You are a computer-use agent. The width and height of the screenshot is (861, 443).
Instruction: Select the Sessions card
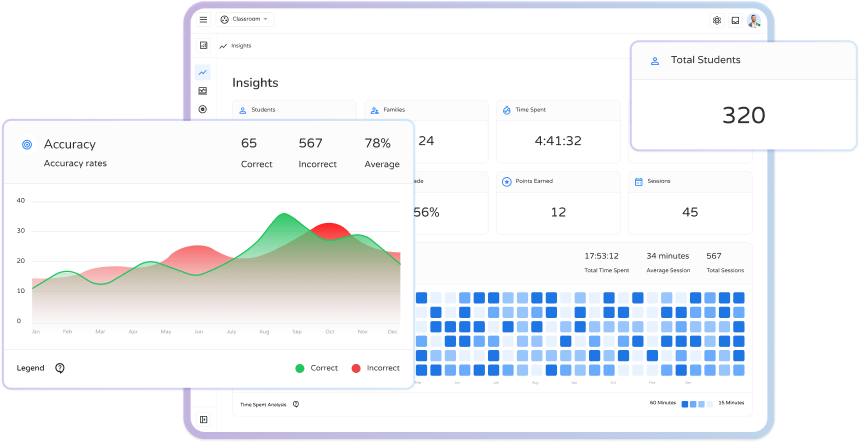[690, 202]
